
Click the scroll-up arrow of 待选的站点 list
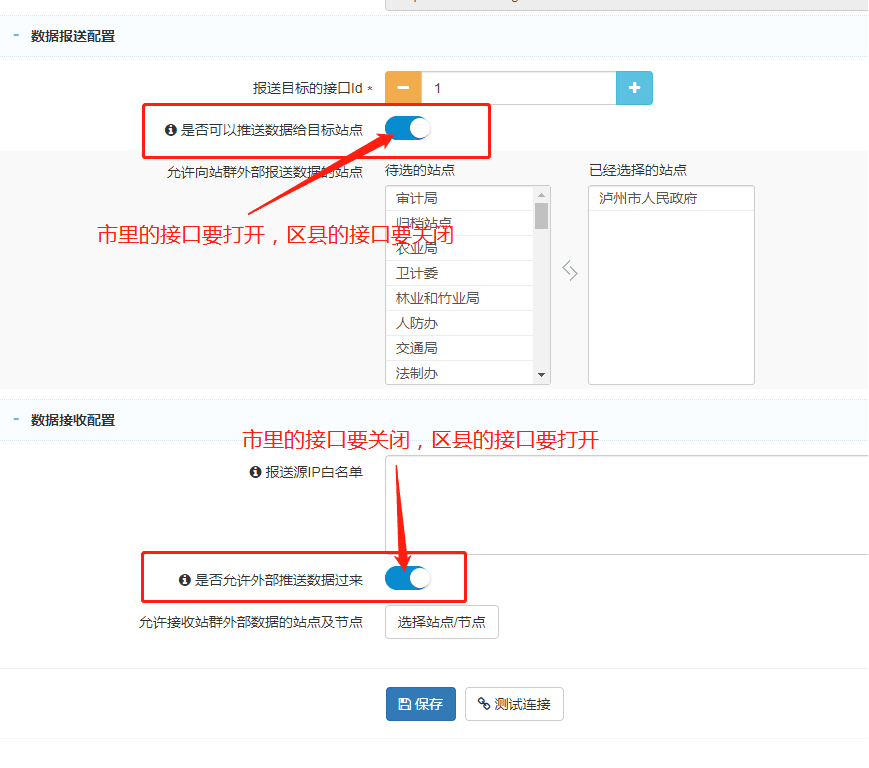[542, 195]
